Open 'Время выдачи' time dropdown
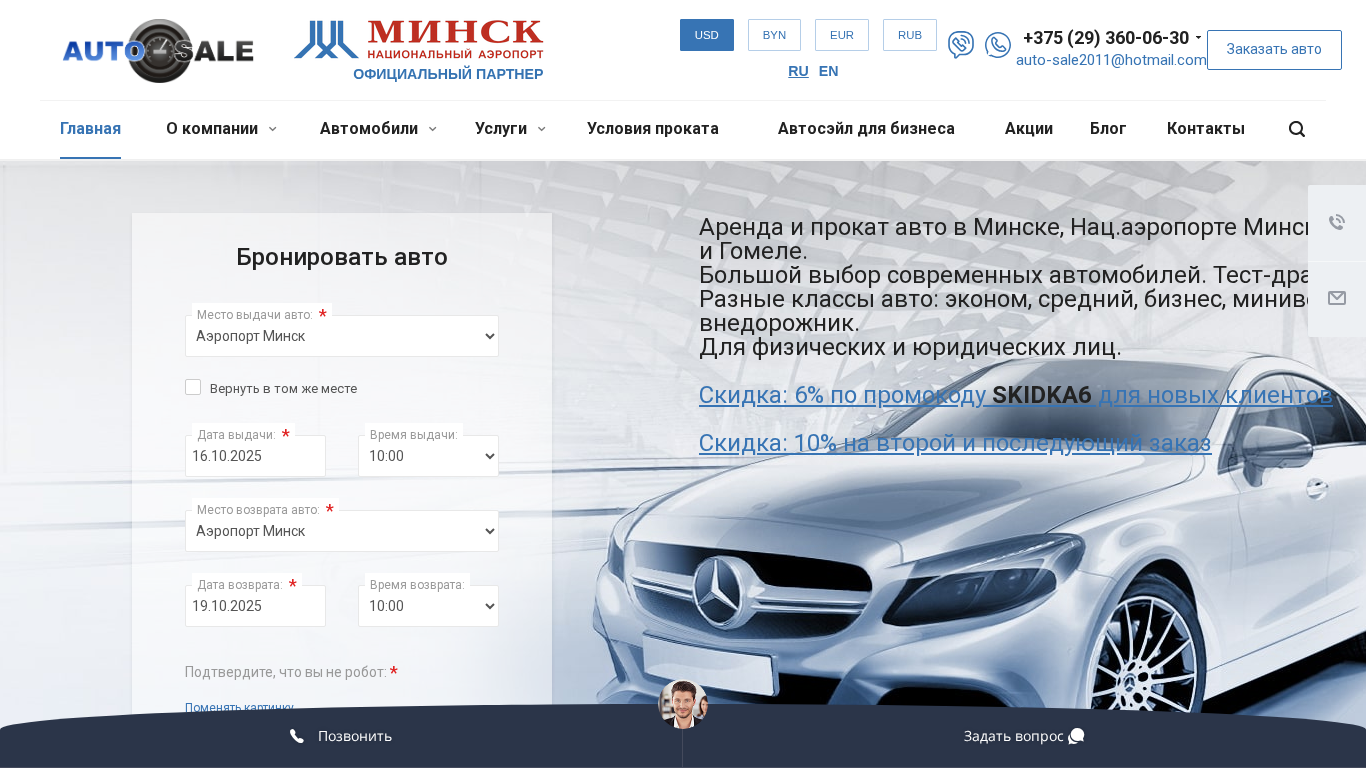1366x768 pixels. (x=428, y=456)
